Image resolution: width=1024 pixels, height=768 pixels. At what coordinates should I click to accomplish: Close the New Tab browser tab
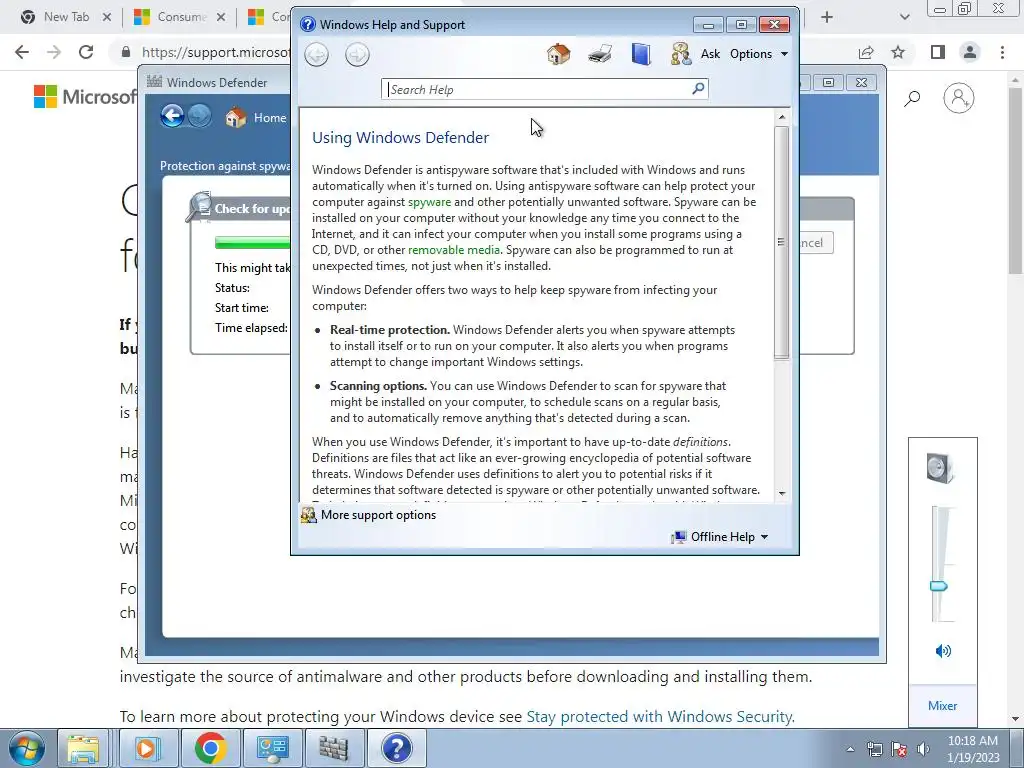(107, 17)
